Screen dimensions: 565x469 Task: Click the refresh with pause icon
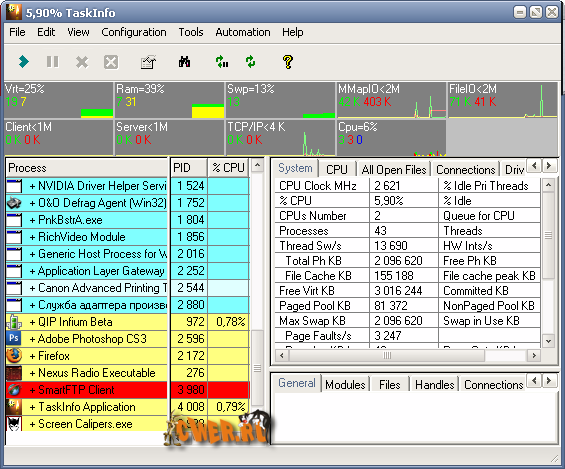[x=222, y=62]
